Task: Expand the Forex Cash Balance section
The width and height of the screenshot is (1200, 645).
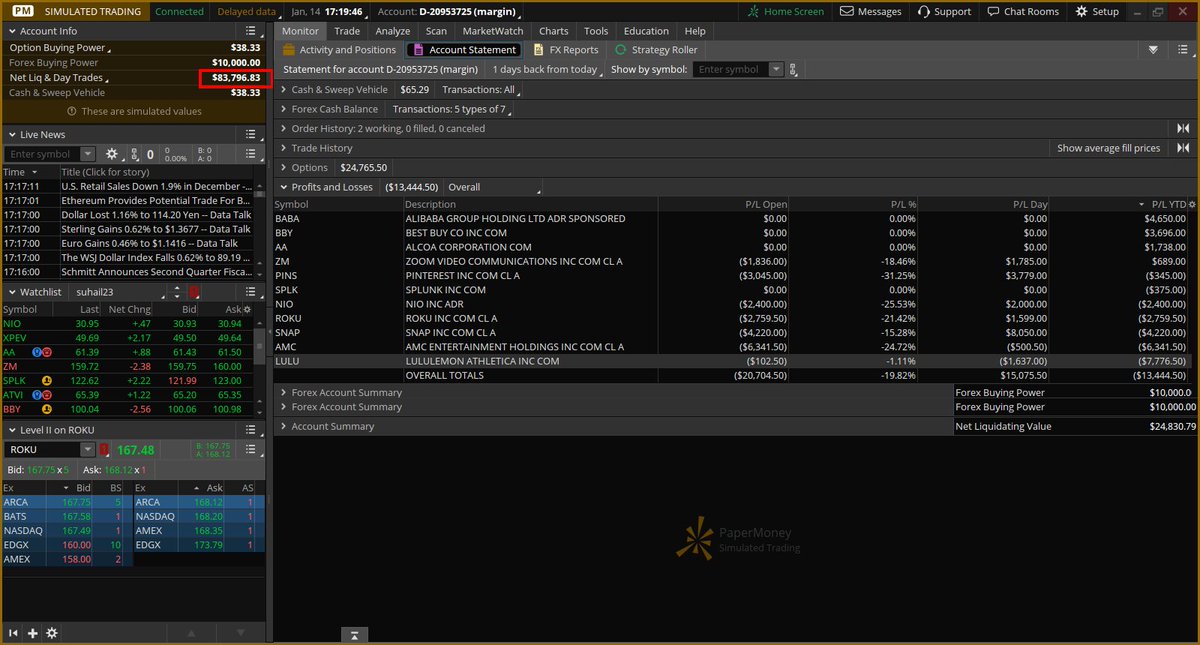Action: point(283,109)
